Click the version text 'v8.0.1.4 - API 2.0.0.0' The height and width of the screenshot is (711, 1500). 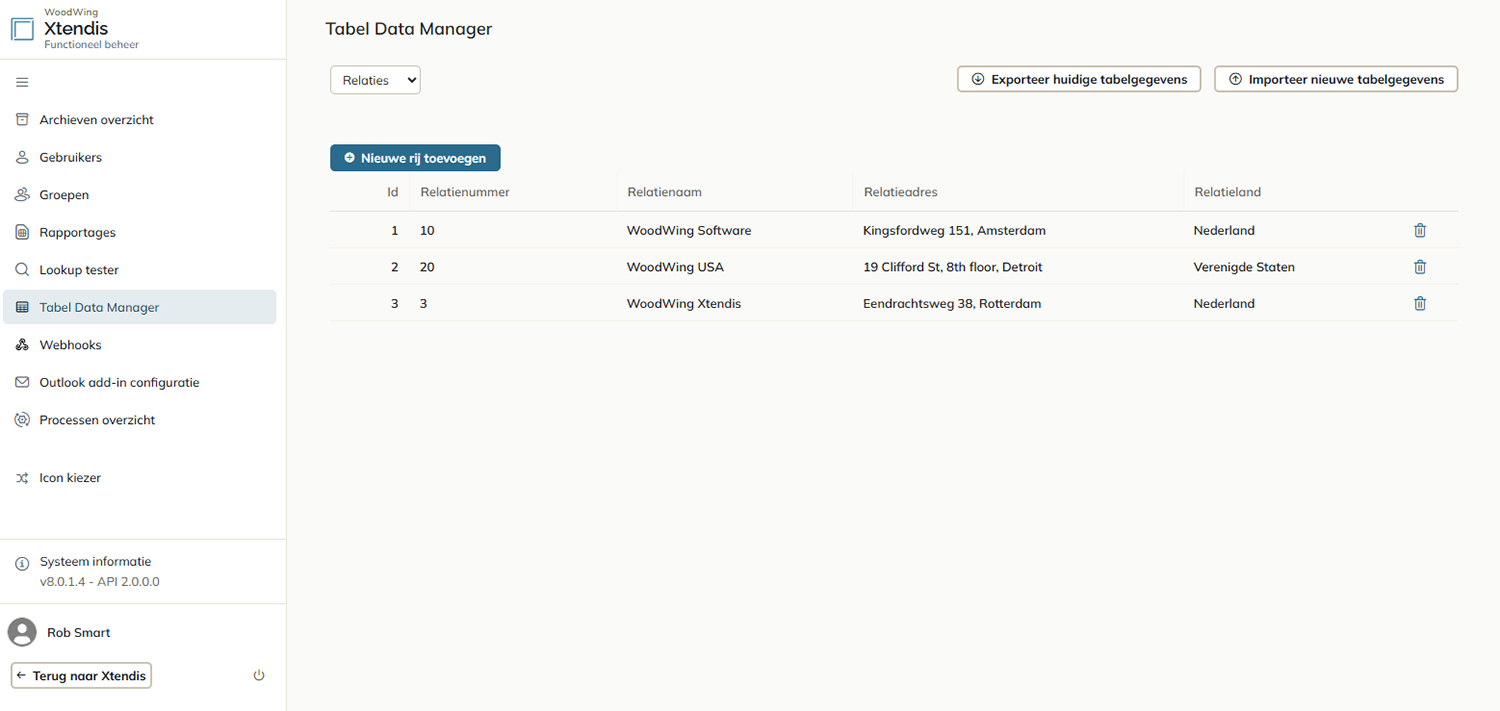pyautogui.click(x=99, y=582)
